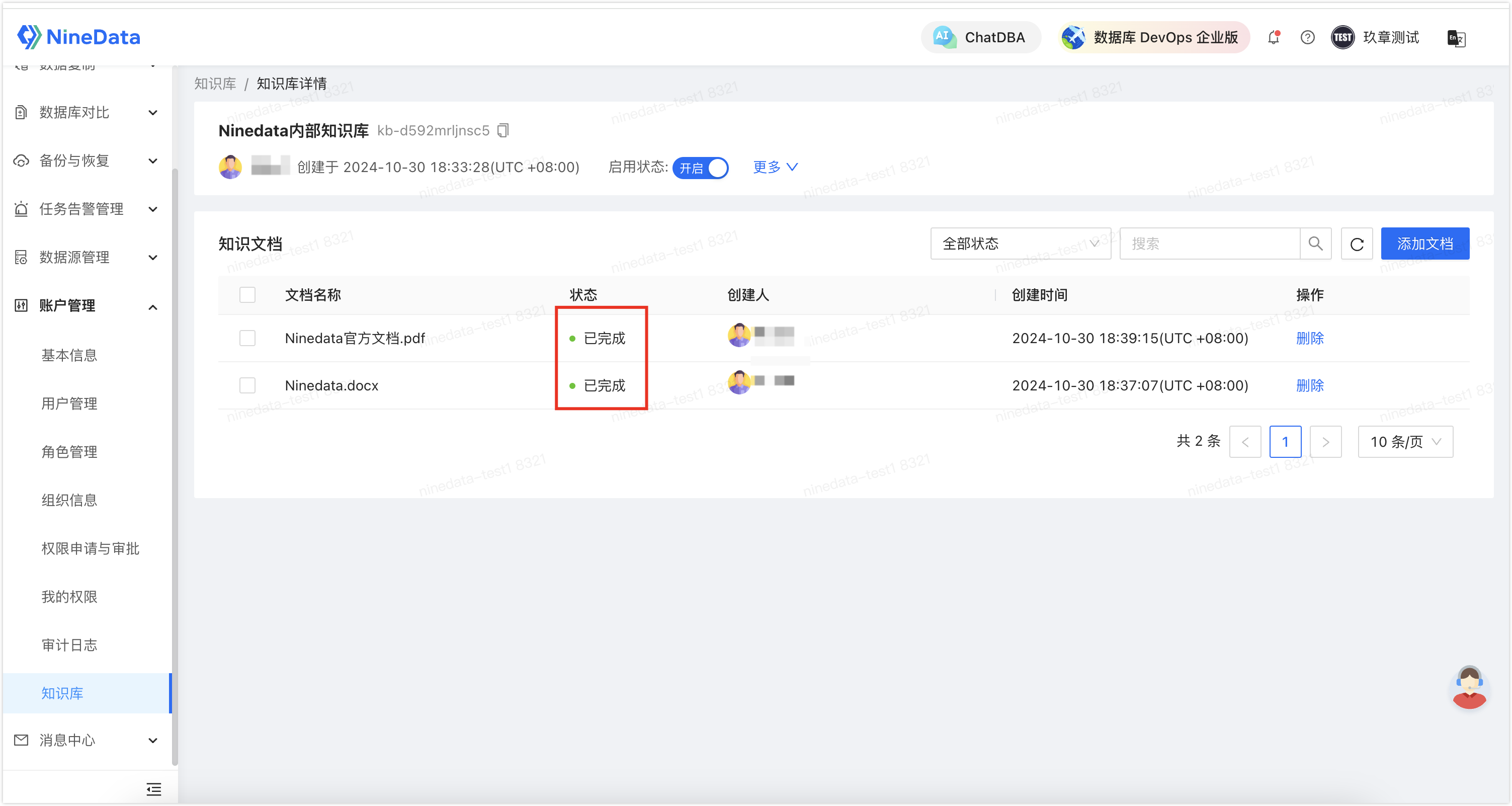Open 权限申请与审批 in sidebar
1512x806 pixels.
(x=91, y=548)
